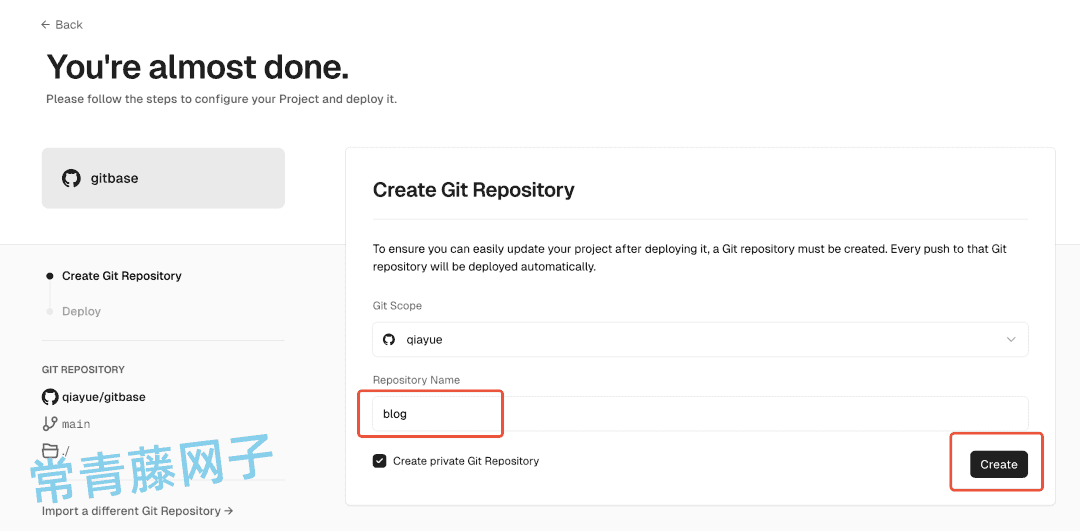The width and height of the screenshot is (1080, 531).
Task: Click the gitbase template card
Action: (163, 178)
